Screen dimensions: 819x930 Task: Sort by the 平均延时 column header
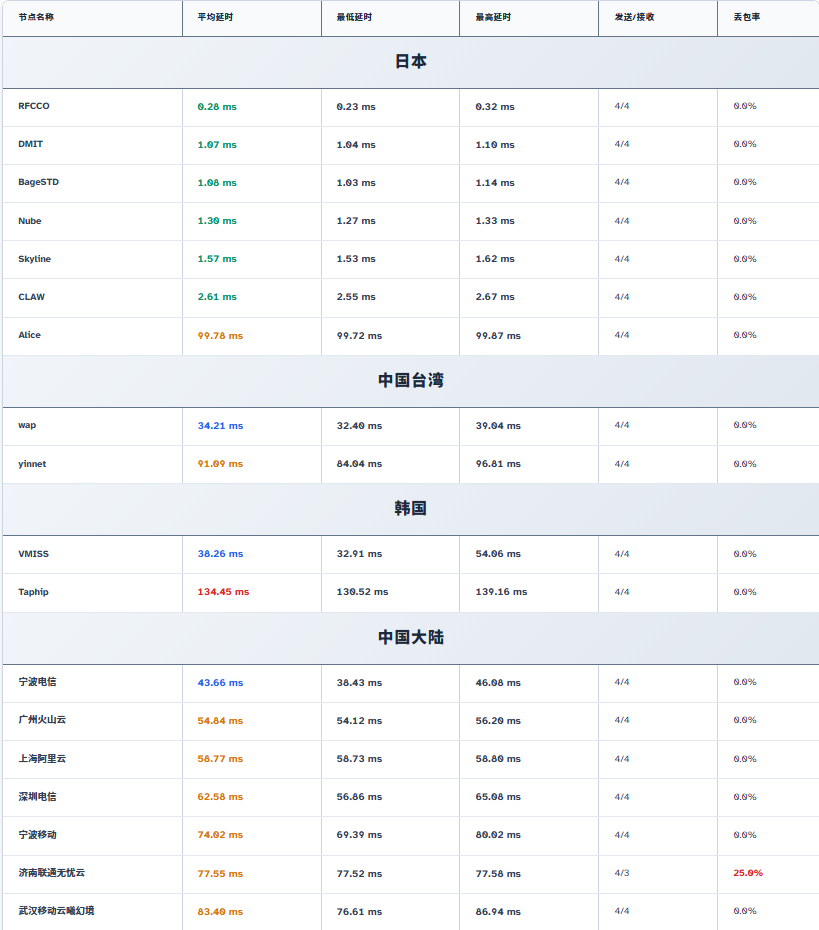coord(215,17)
